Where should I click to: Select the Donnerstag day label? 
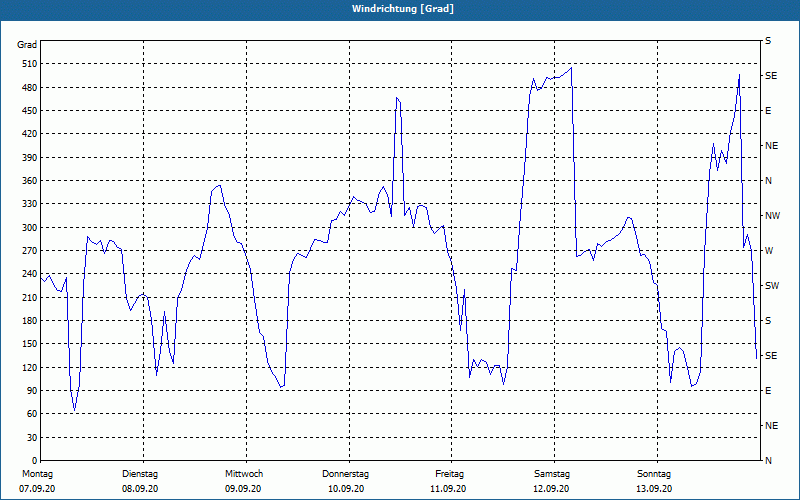345,474
